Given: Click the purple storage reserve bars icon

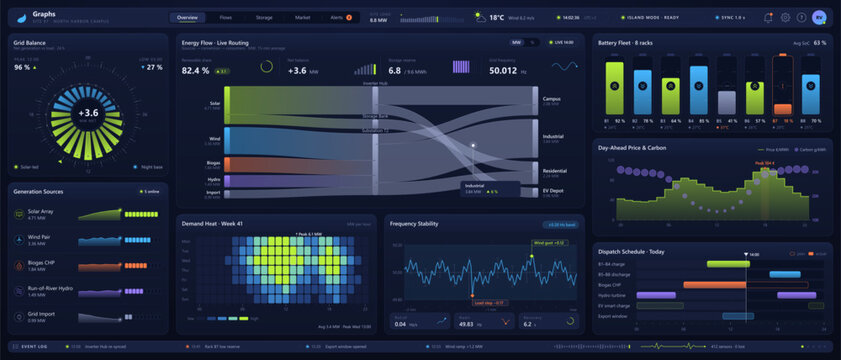Looking at the screenshot, I should tap(461, 67).
